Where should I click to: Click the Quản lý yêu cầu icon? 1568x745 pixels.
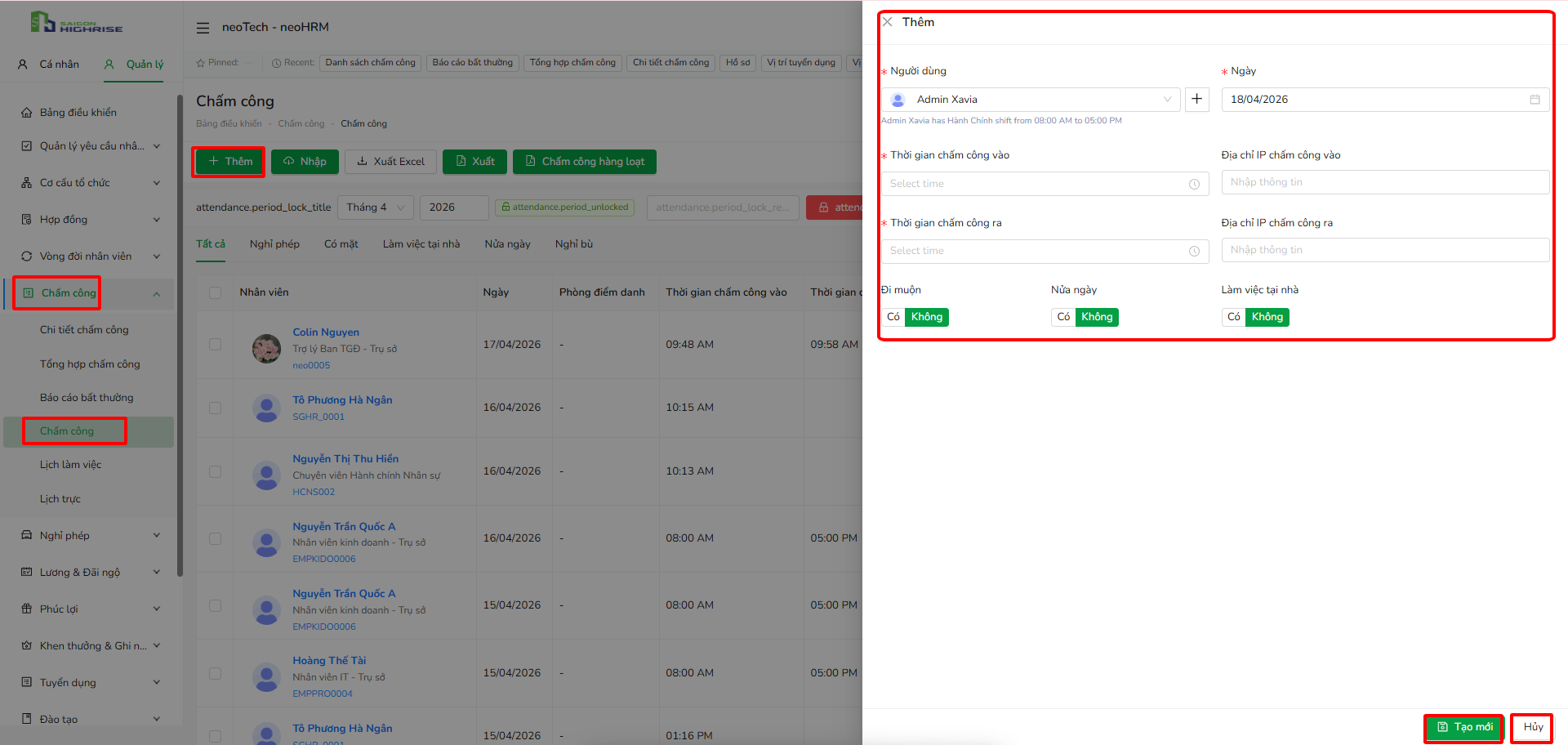(27, 146)
